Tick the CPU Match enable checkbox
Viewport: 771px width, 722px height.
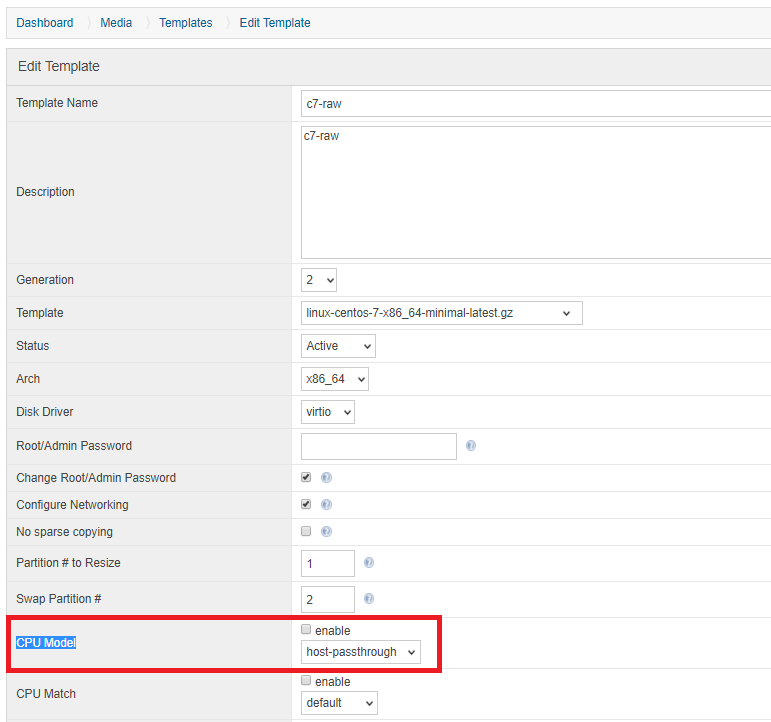pos(306,681)
